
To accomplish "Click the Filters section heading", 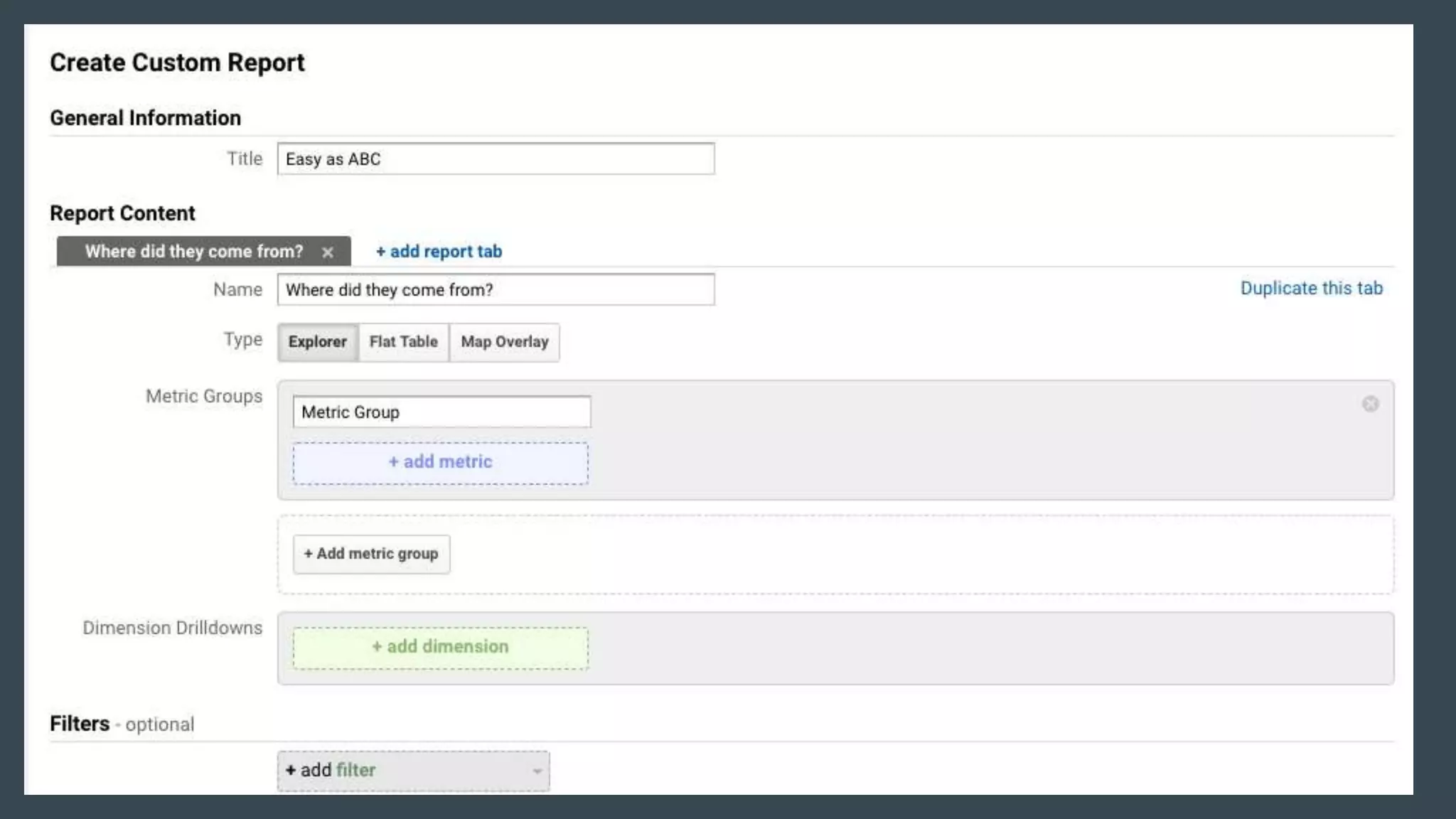I will pos(80,724).
